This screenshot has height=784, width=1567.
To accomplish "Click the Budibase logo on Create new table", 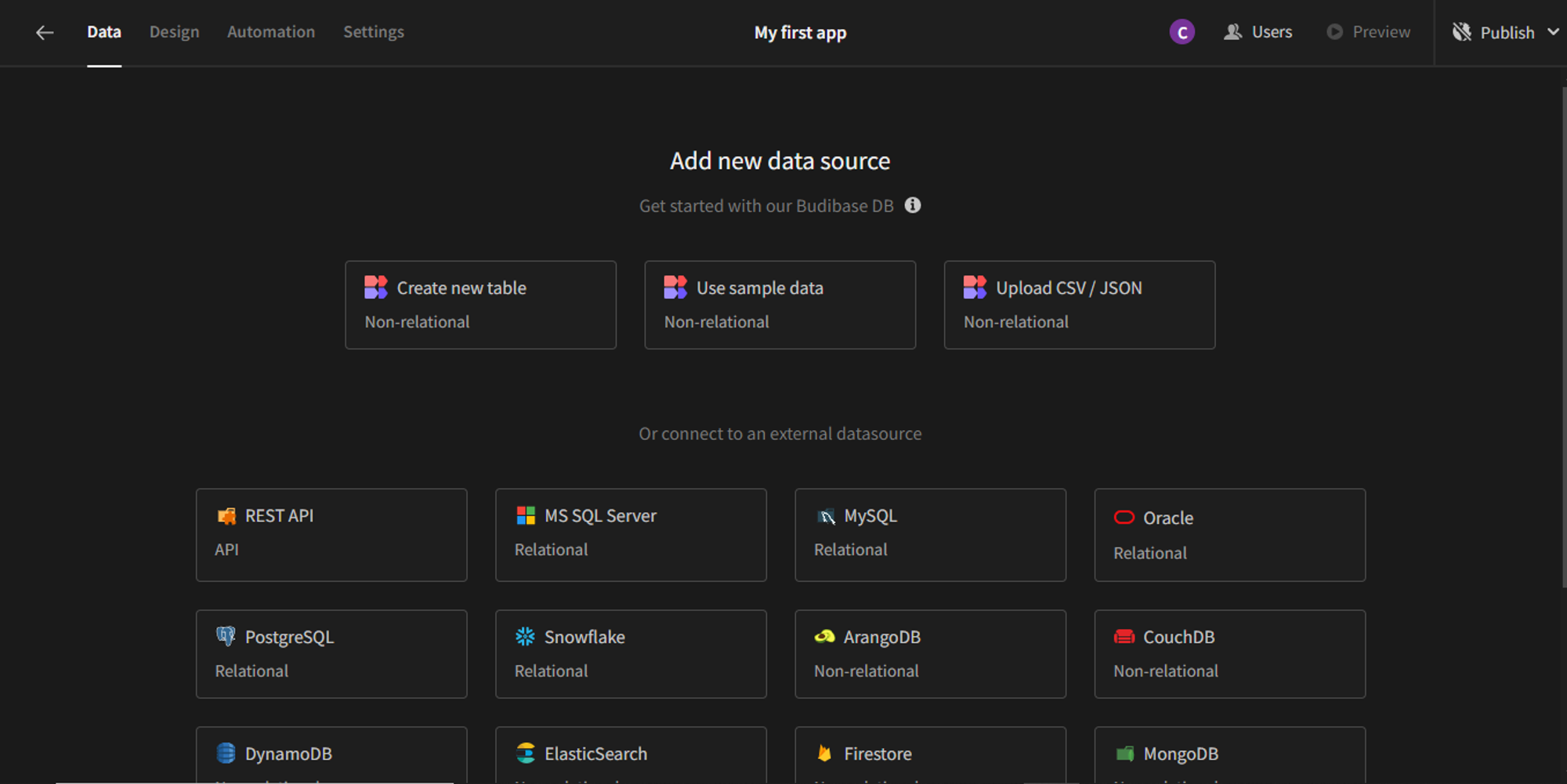I will [376, 287].
